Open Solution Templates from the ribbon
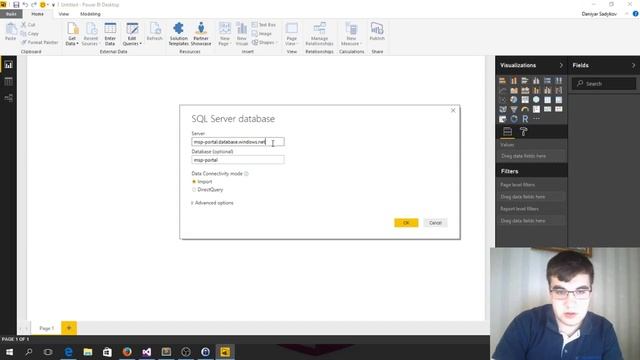Viewport: 640px width, 360px height. click(179, 34)
